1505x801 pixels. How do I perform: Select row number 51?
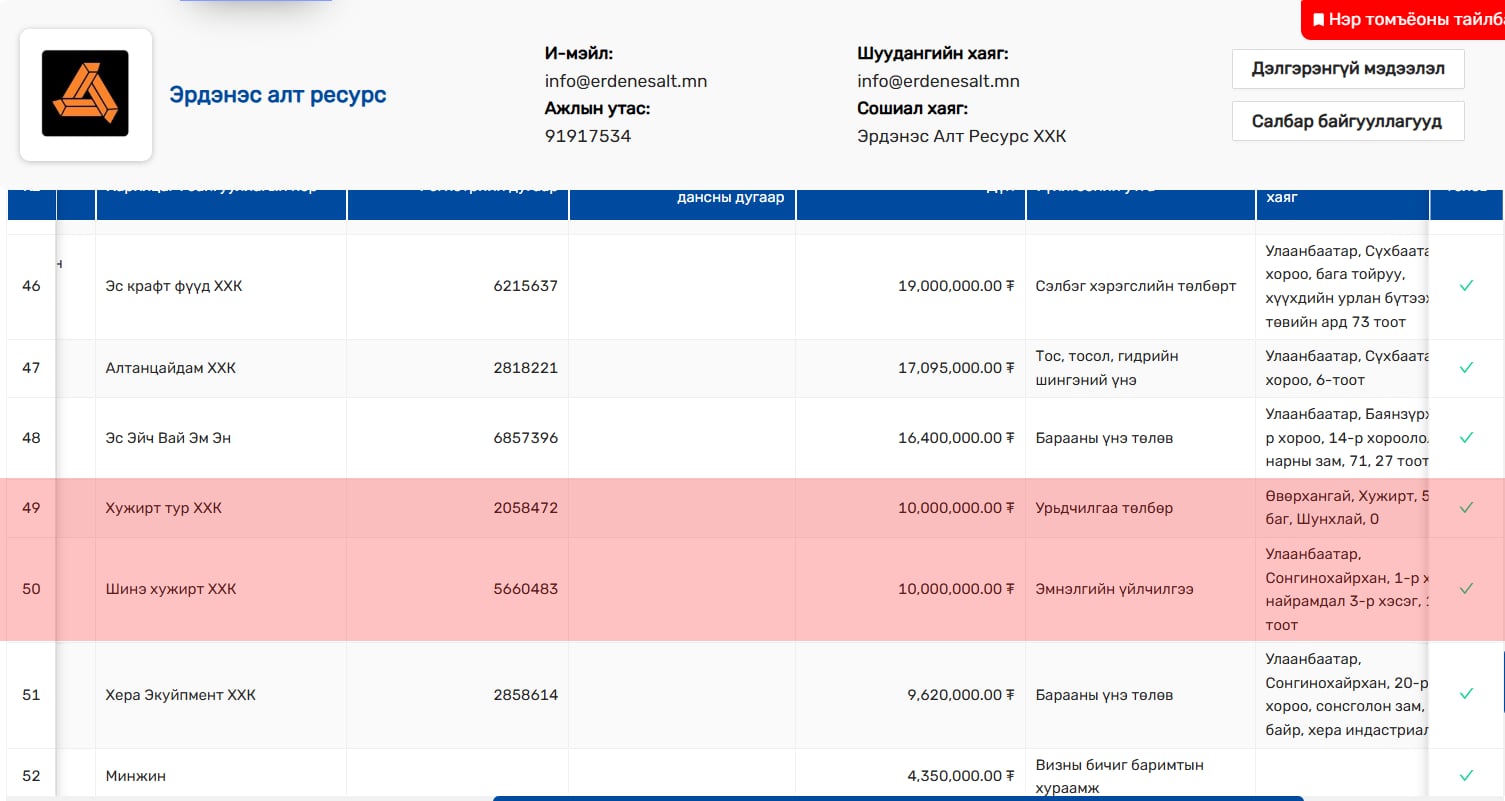coord(31,695)
